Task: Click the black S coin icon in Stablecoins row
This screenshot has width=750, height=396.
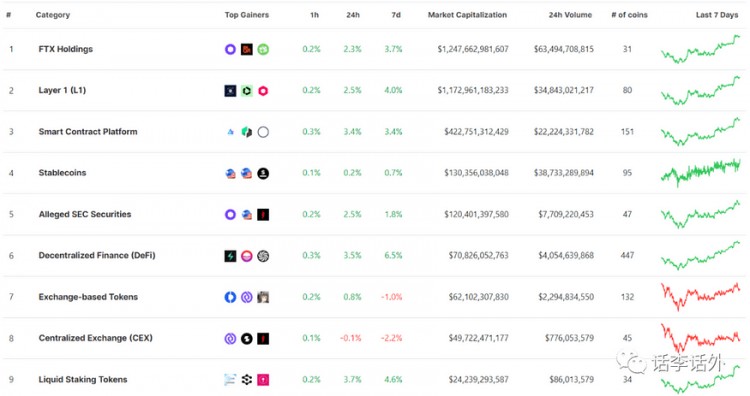Action: tap(263, 173)
